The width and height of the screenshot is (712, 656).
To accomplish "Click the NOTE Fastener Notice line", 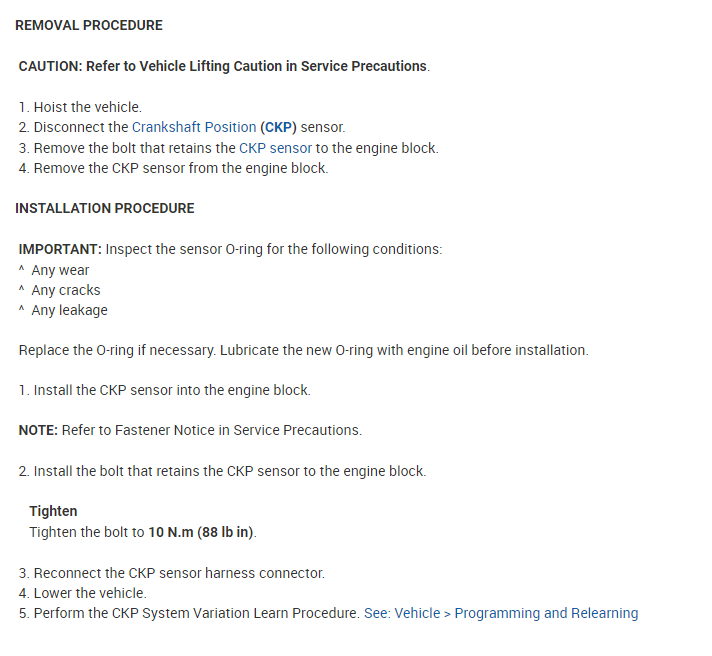I will (x=190, y=430).
